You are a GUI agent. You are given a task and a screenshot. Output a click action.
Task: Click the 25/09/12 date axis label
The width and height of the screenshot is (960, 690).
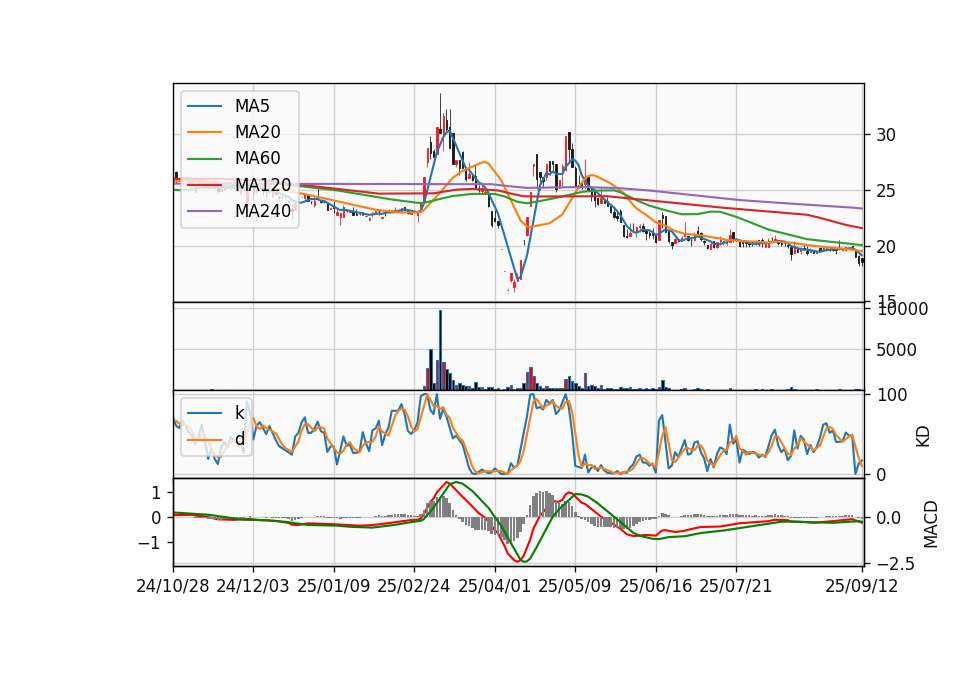tap(861, 586)
